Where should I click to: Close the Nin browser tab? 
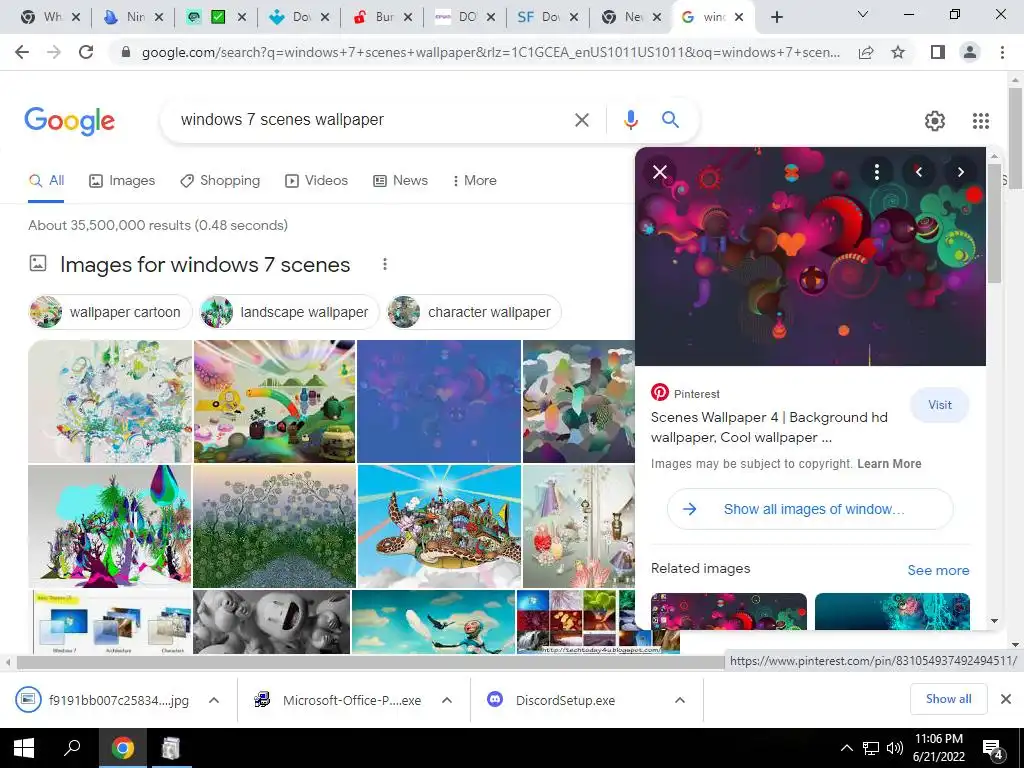[x=159, y=17]
